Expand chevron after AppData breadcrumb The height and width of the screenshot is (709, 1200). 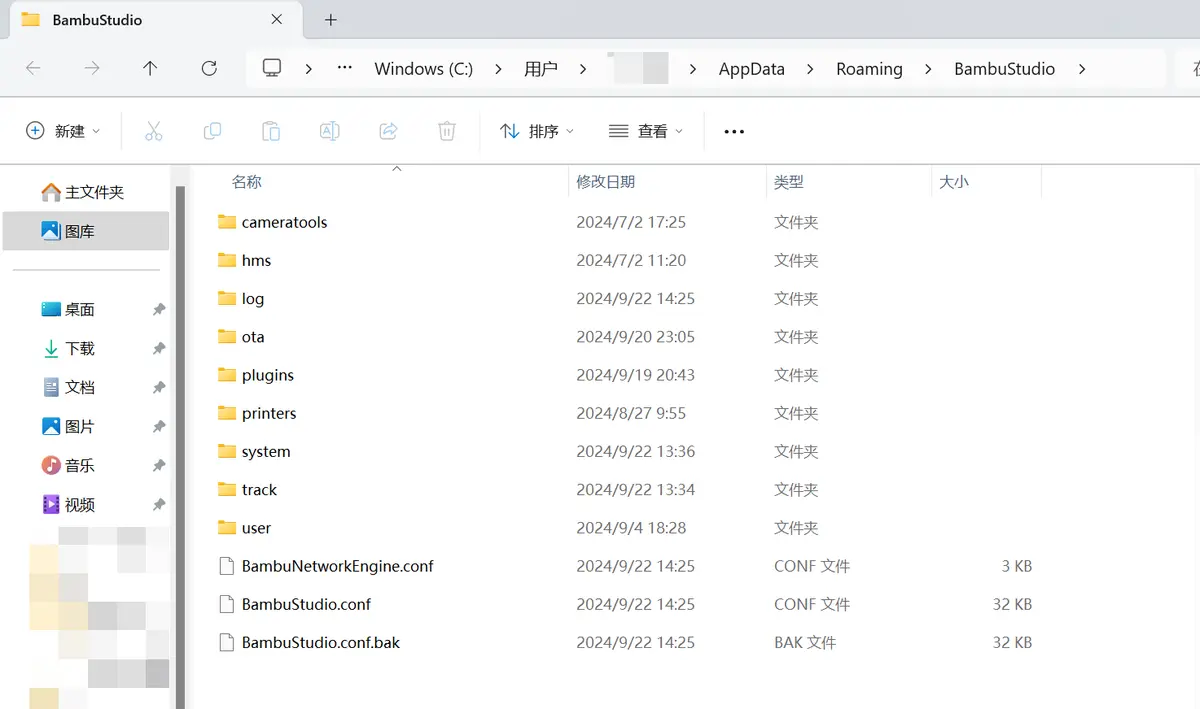(811, 69)
